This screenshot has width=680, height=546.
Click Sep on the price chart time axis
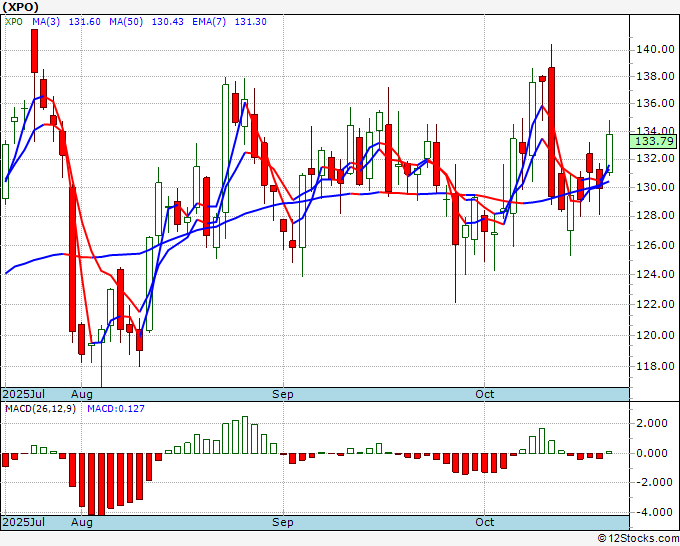click(x=283, y=394)
